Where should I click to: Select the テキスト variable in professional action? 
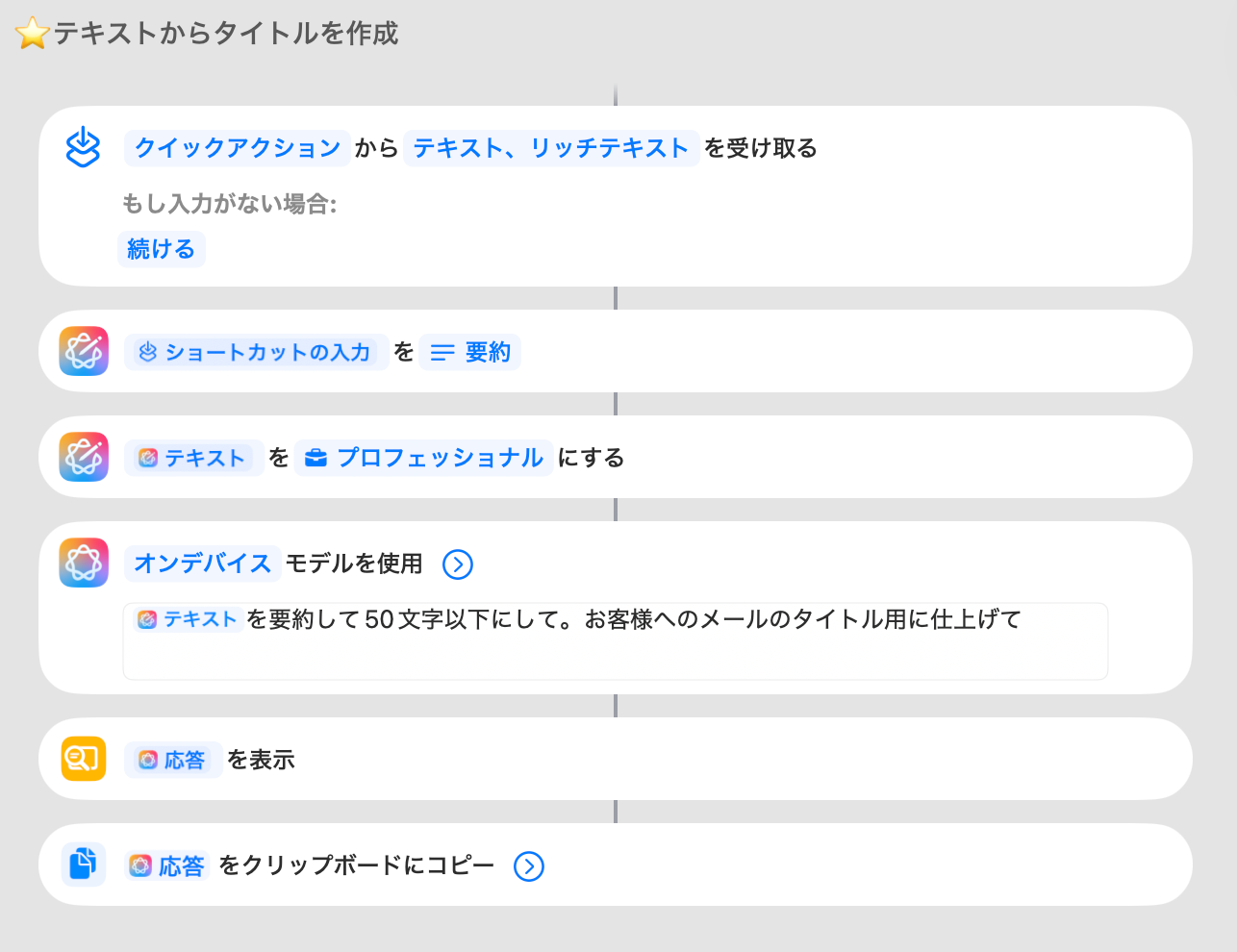click(192, 458)
